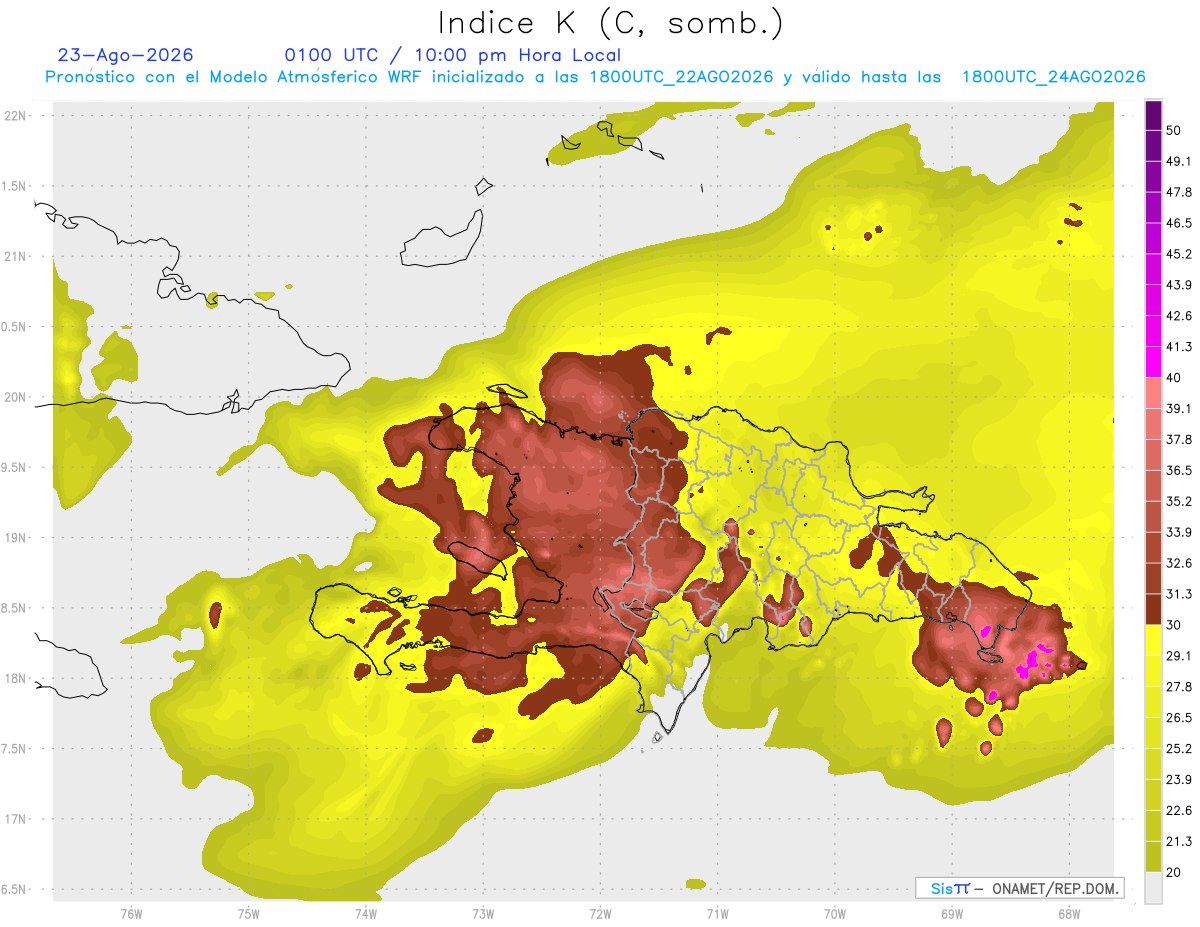Pick the bright yellow legend swatch between 29.1 and 30
The image size is (1200, 927).
click(1153, 640)
